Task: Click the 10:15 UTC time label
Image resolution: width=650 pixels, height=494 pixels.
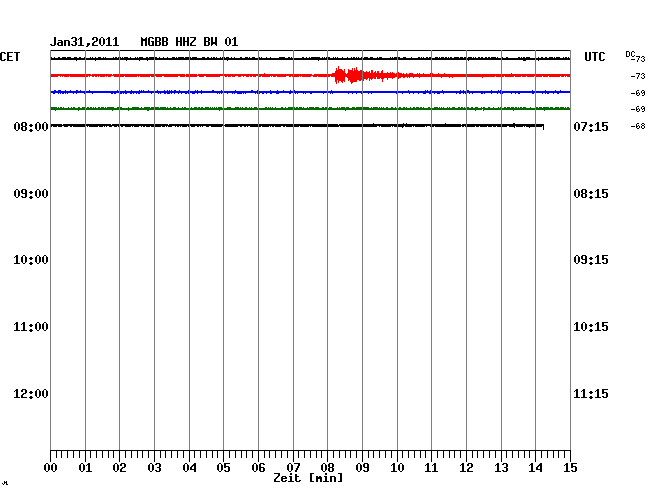Action: [591, 327]
